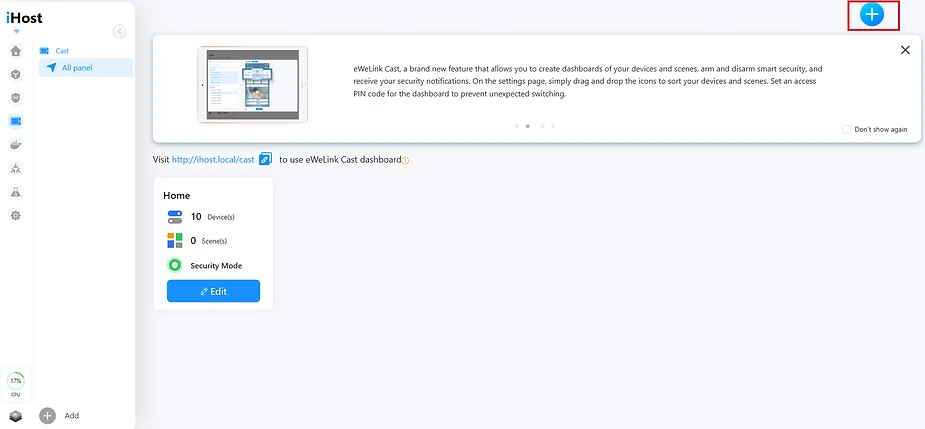Select the Cast icon in the left rail

[x=15, y=121]
